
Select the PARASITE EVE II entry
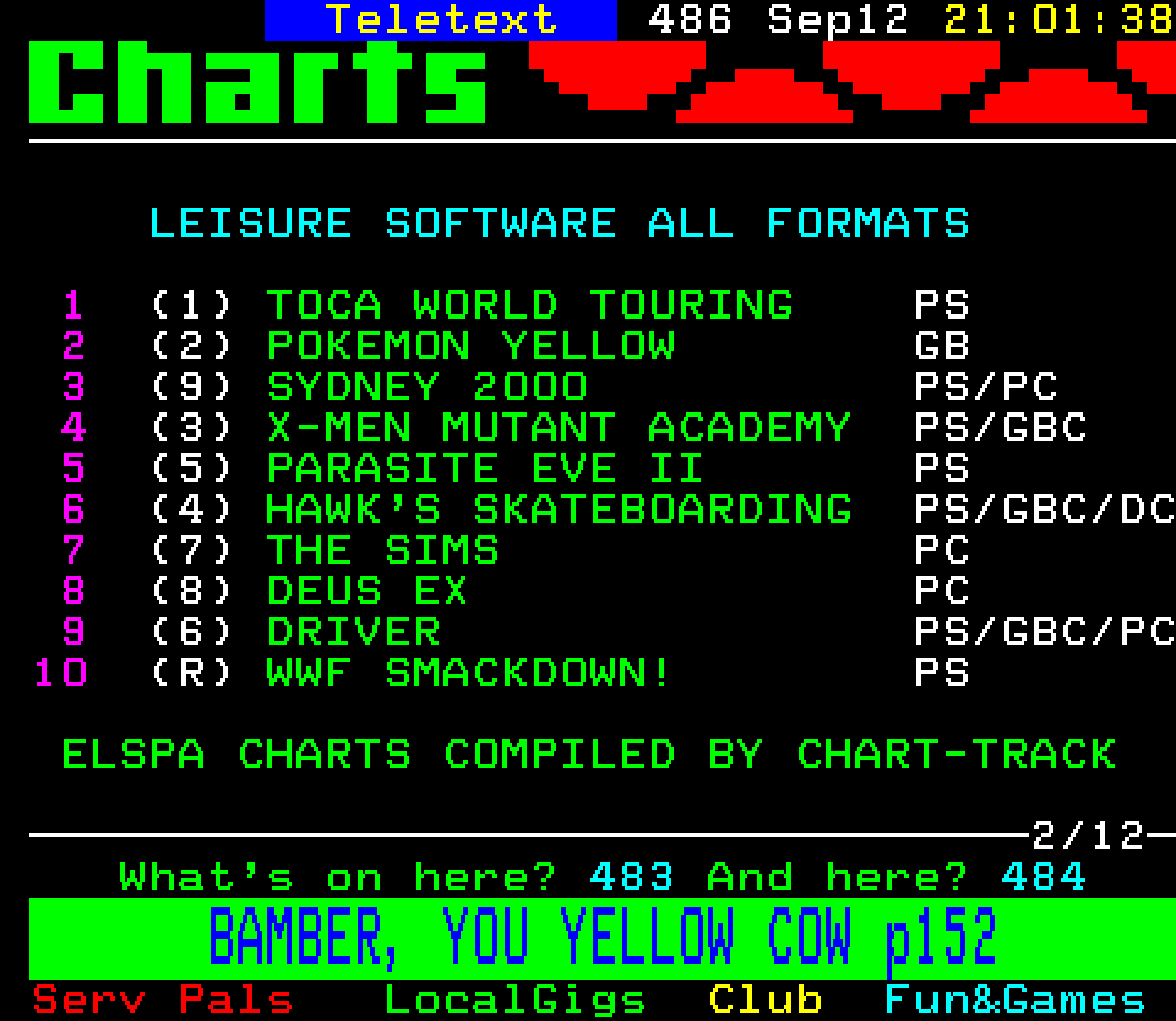pos(485,469)
